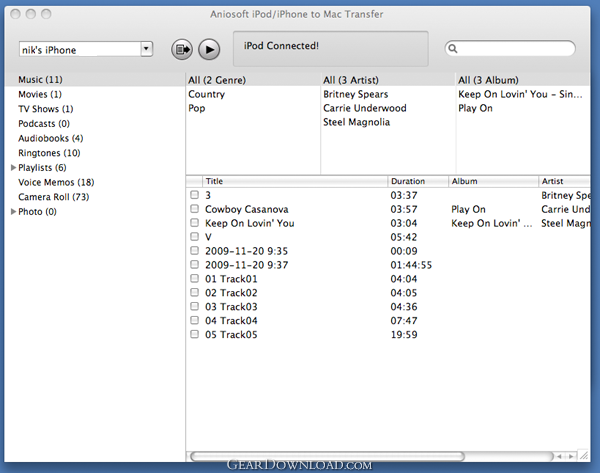Open Podcasts (0) category
This screenshot has height=473, width=600.
44,124
